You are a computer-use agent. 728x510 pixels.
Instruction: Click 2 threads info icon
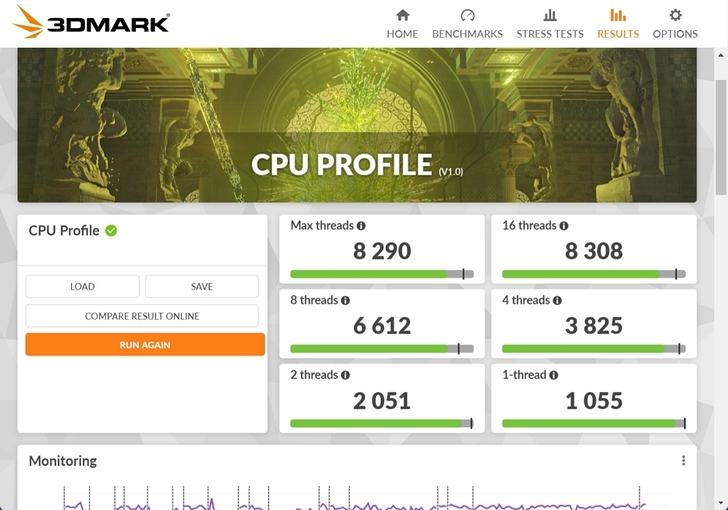[345, 375]
